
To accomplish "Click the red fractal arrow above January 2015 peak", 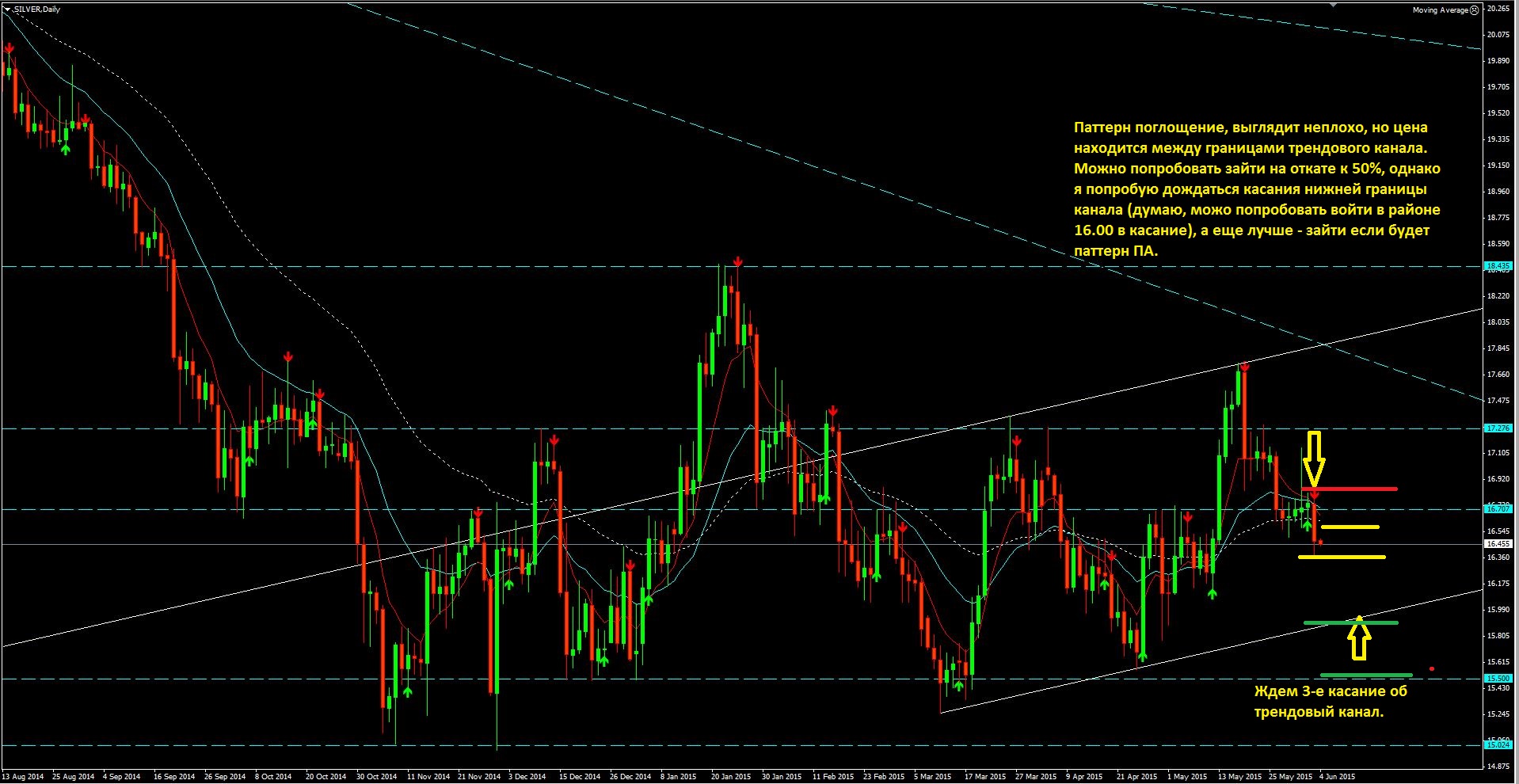I will pos(737,261).
